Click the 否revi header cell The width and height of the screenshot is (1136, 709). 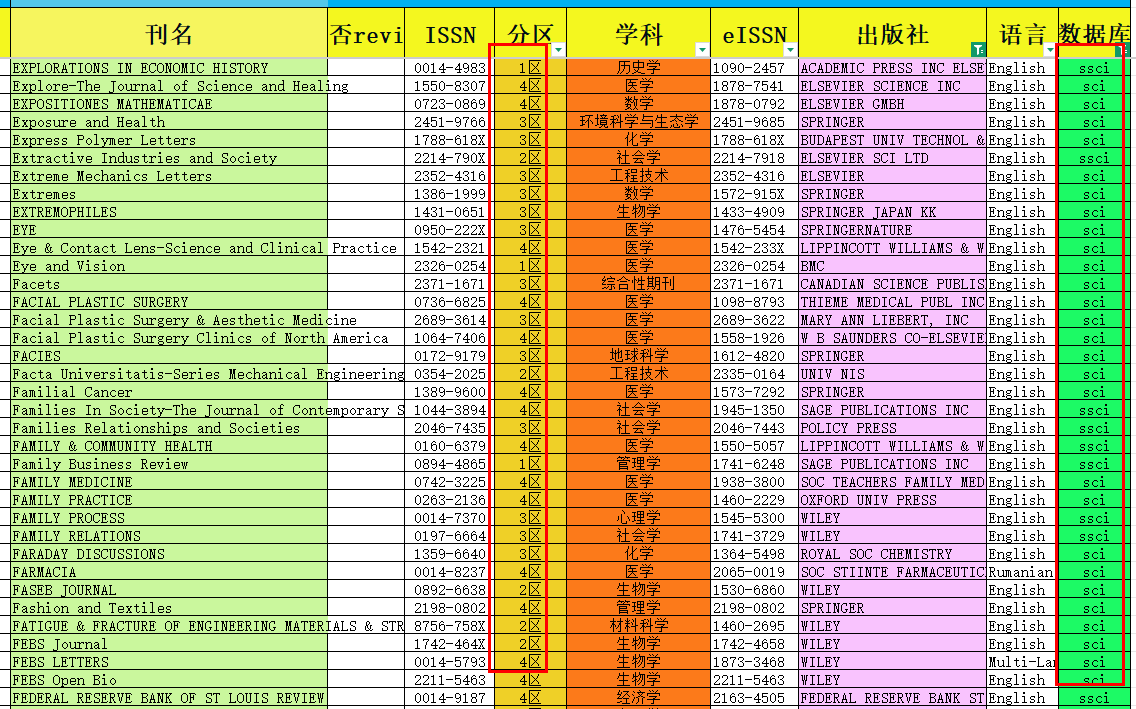point(366,35)
